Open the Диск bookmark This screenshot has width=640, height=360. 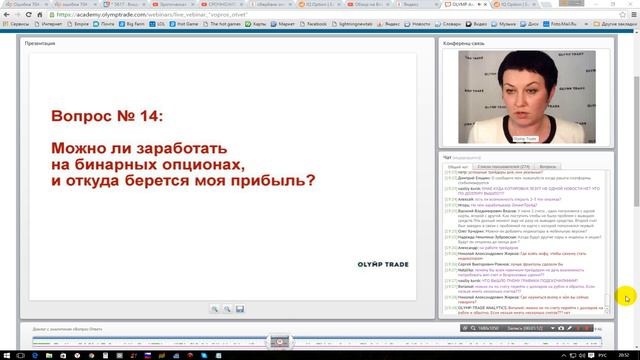click(529, 24)
